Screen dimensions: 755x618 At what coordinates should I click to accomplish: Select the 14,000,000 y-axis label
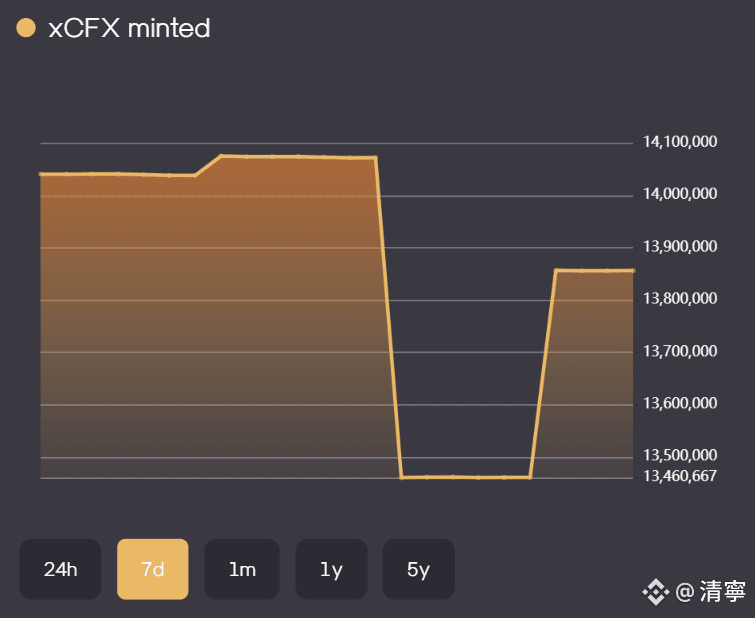[x=680, y=194]
